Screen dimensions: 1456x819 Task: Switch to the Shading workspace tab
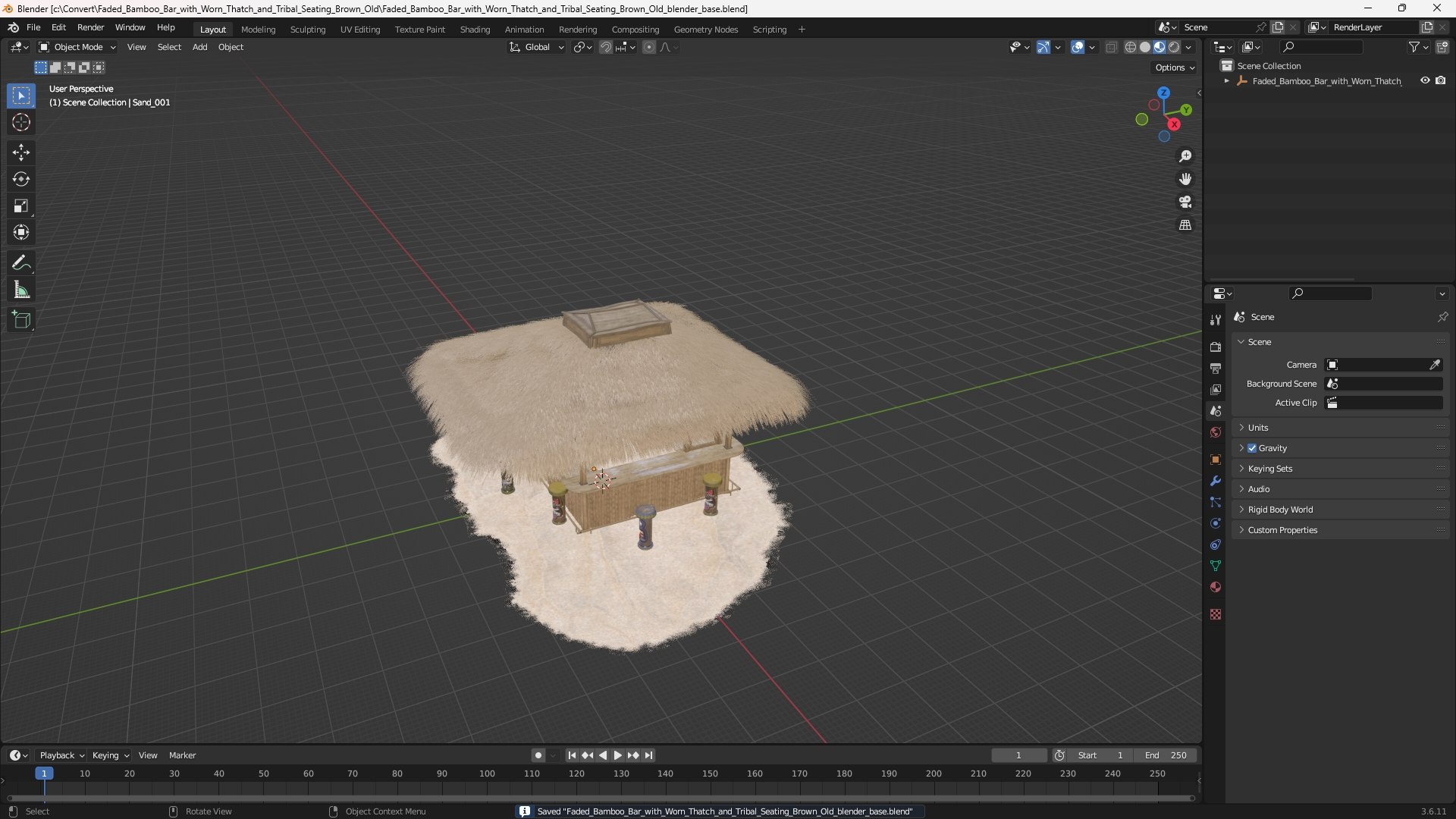click(x=475, y=30)
